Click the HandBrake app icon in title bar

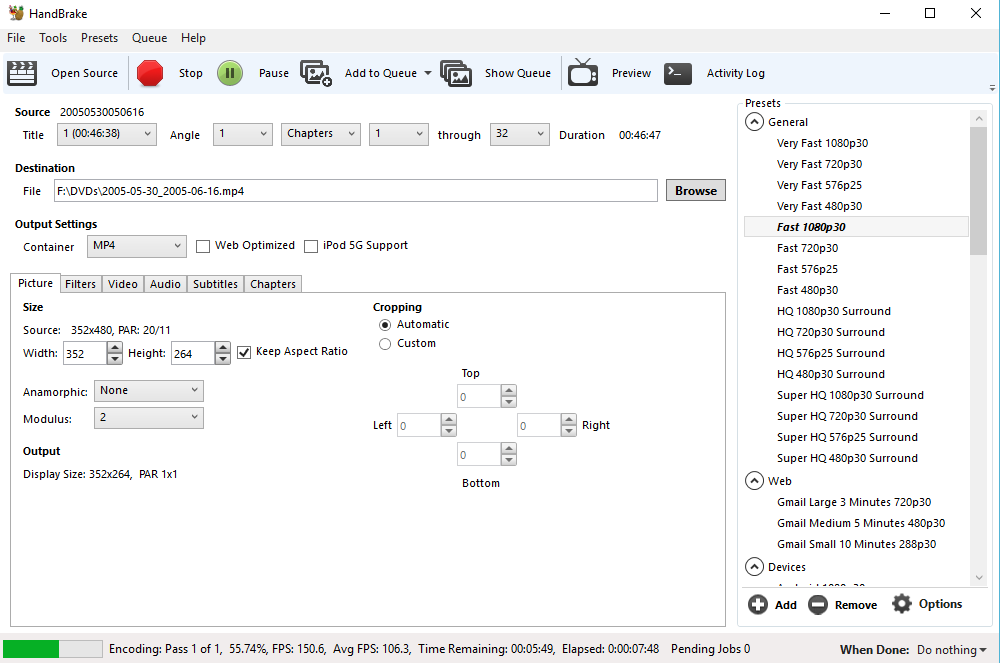point(16,13)
